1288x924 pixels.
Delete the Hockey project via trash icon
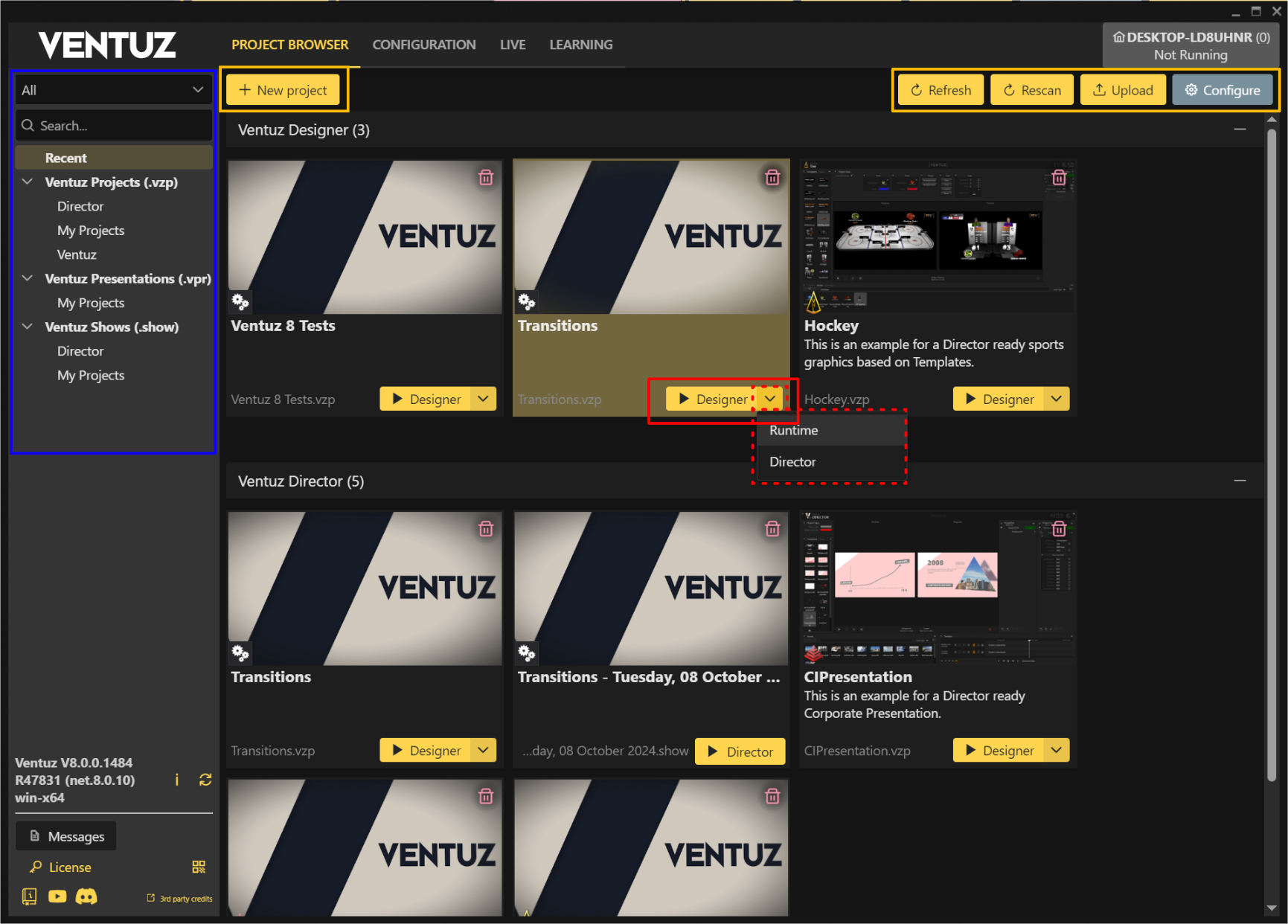point(1059,178)
